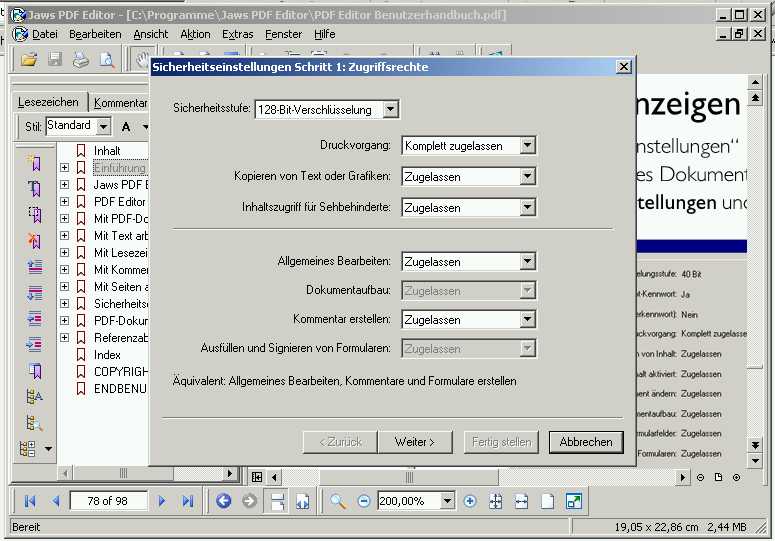Click the delete bookmark icon with red X
This screenshot has width=775, height=541.
(x=34, y=241)
